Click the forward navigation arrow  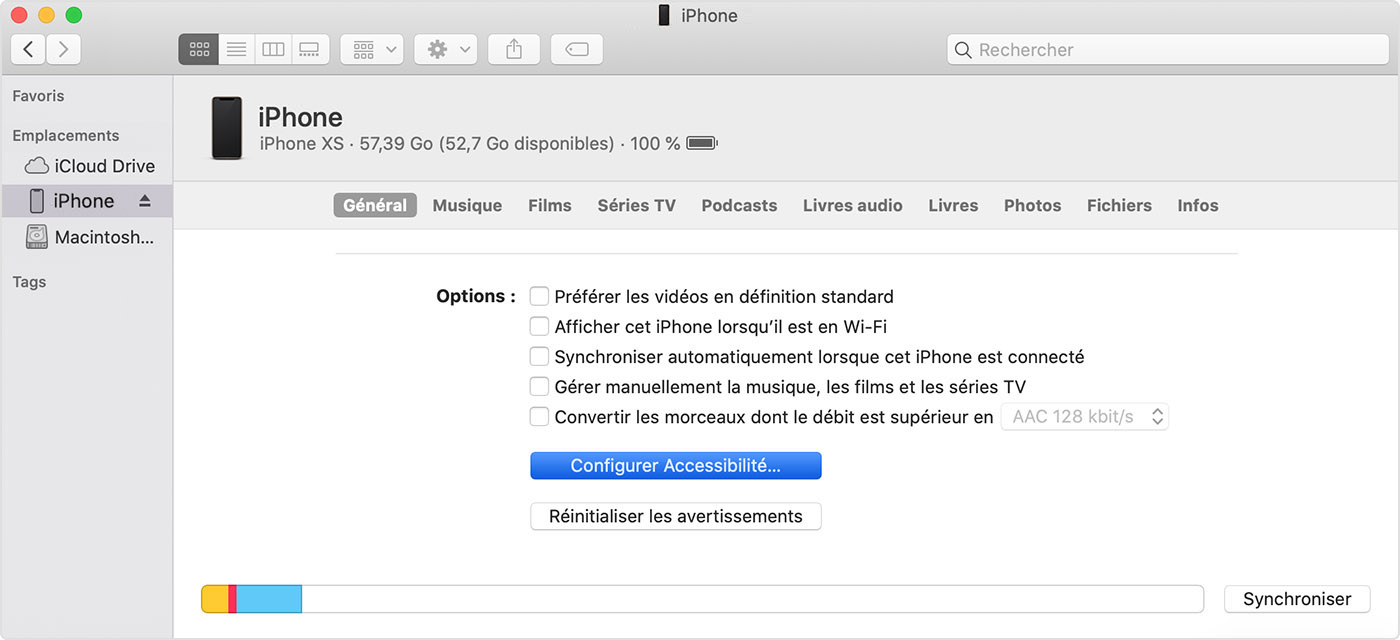pyautogui.click(x=63, y=49)
